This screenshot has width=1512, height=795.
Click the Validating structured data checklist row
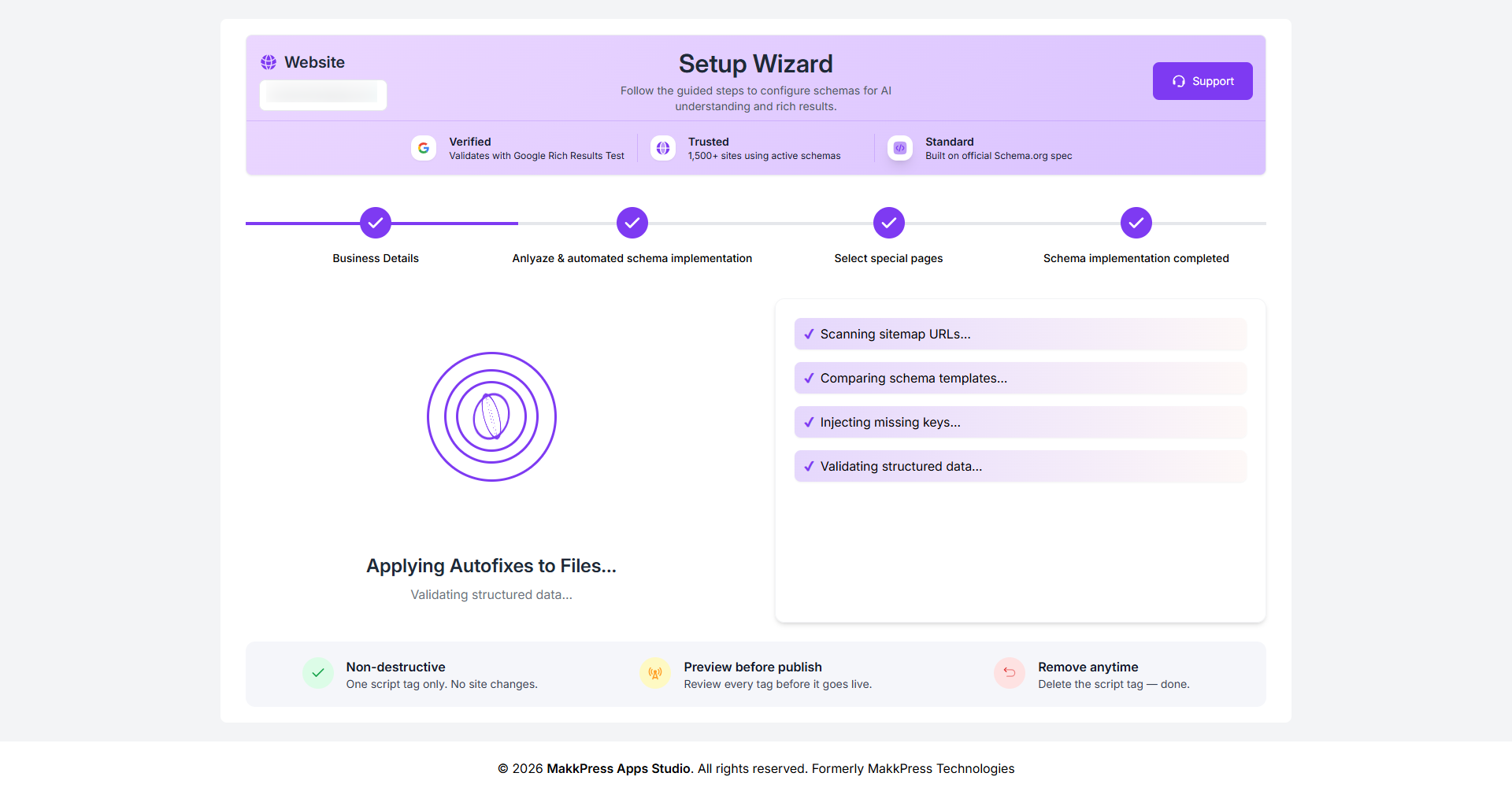click(x=1020, y=467)
